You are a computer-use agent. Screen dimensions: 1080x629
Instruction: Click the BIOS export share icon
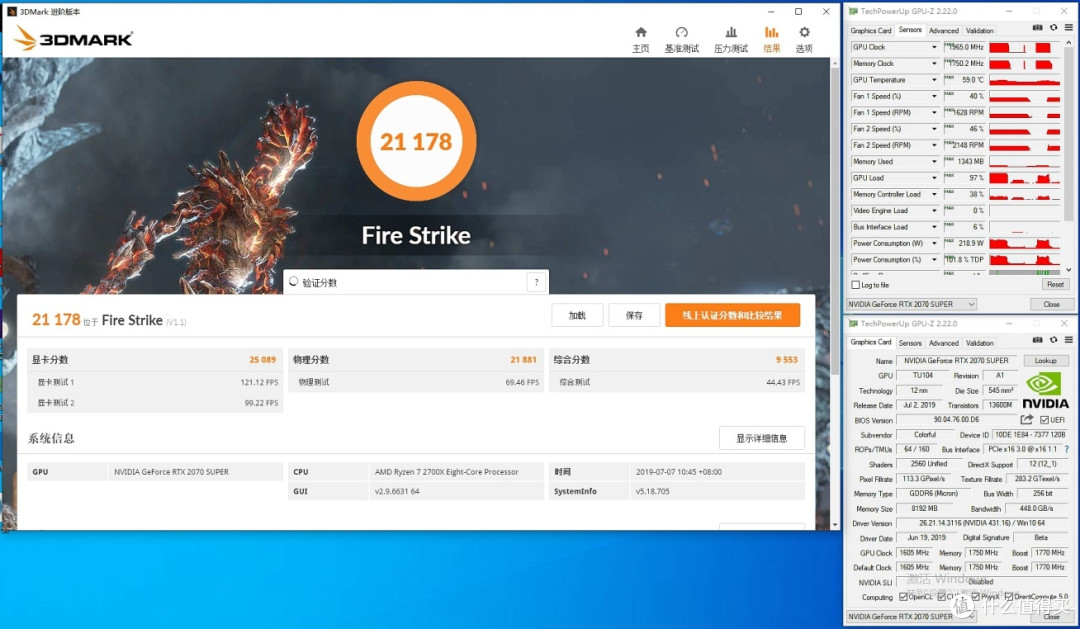coord(1026,420)
